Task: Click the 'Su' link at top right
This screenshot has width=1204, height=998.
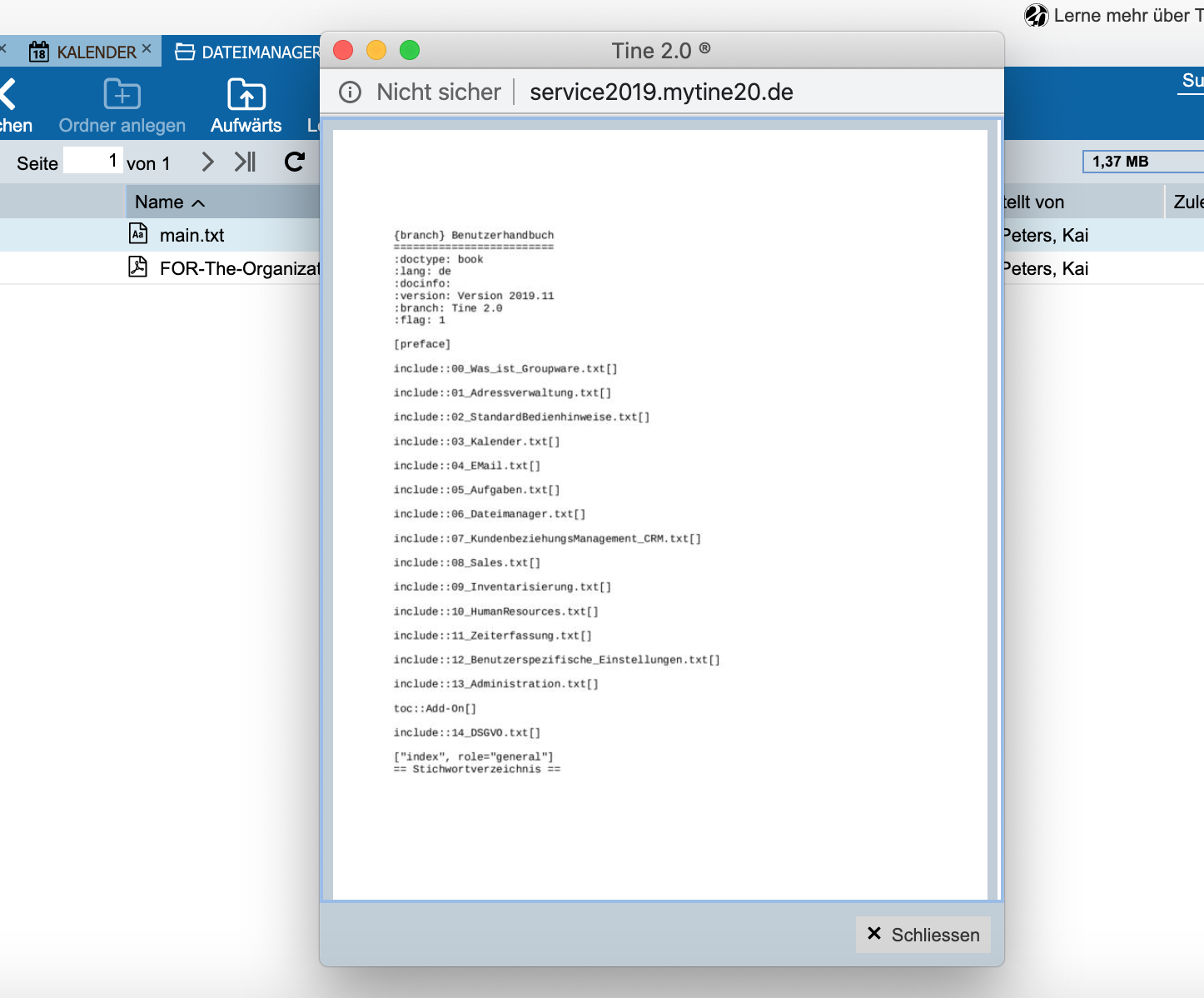Action: (x=1192, y=81)
